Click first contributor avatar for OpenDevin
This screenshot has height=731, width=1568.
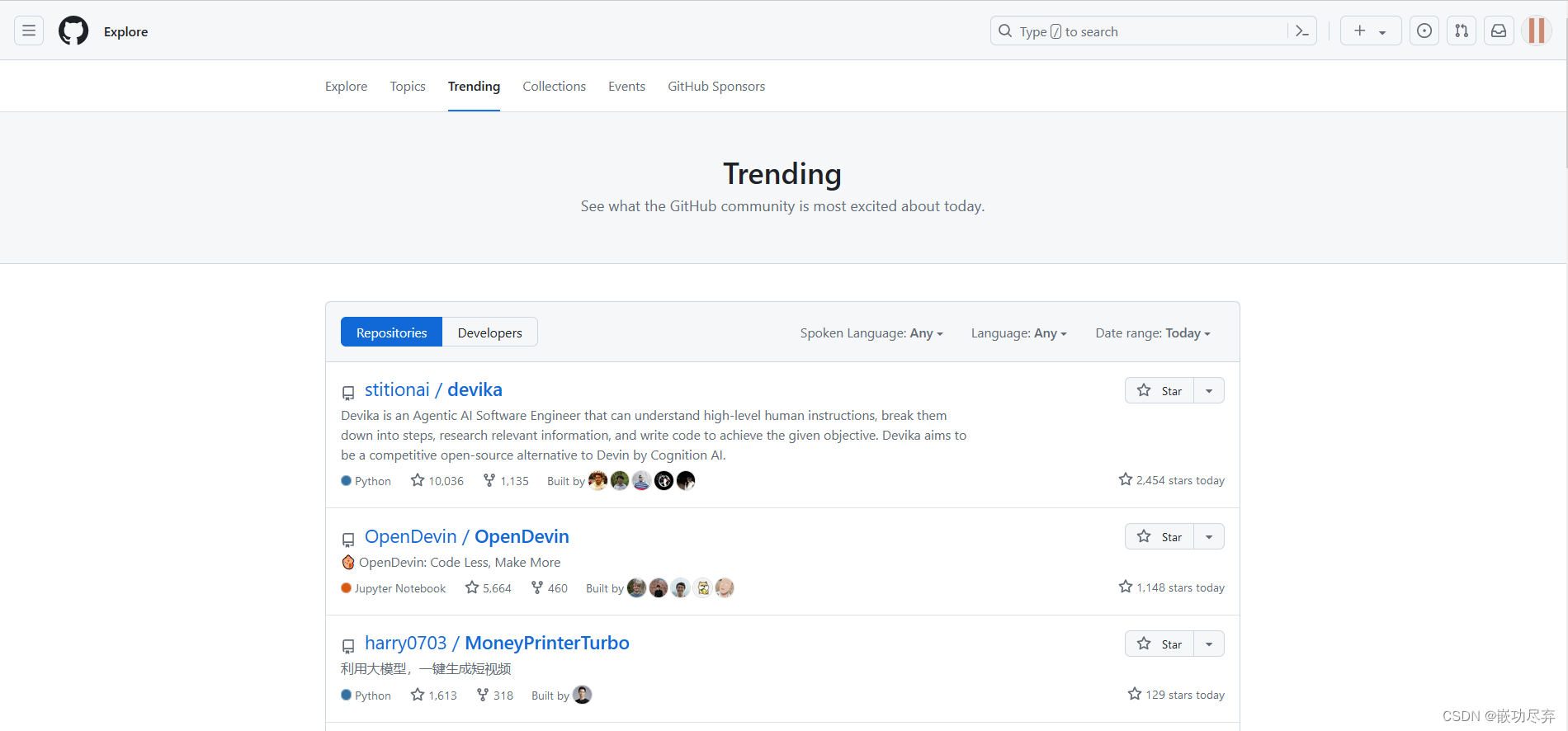[x=636, y=587]
